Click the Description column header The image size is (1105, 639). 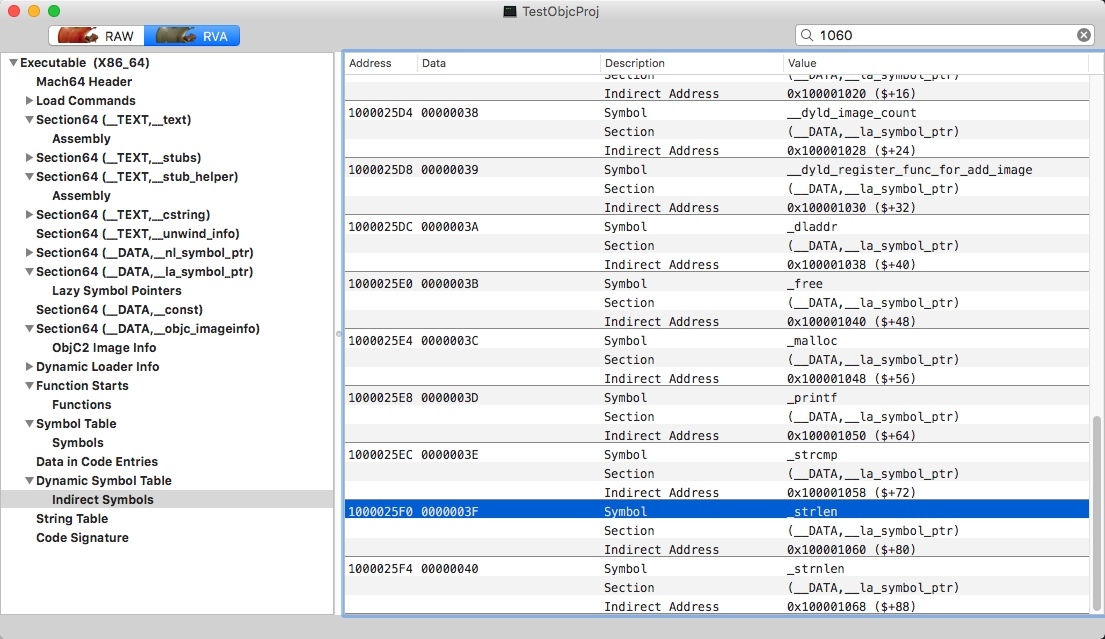pos(691,63)
